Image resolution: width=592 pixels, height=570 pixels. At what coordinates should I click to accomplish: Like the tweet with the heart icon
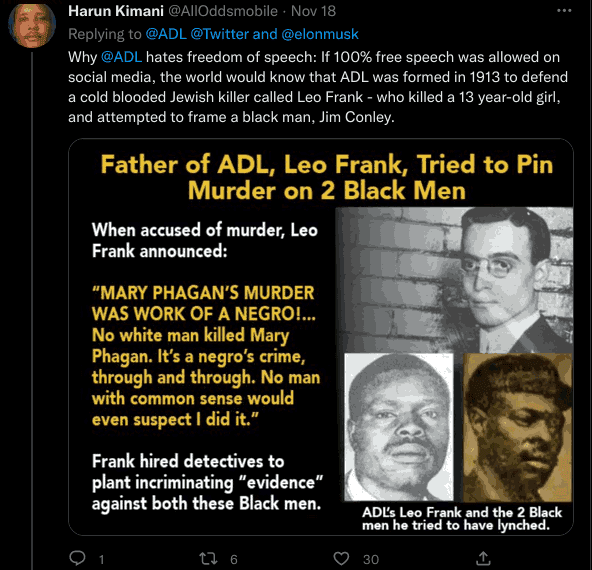tap(341, 559)
